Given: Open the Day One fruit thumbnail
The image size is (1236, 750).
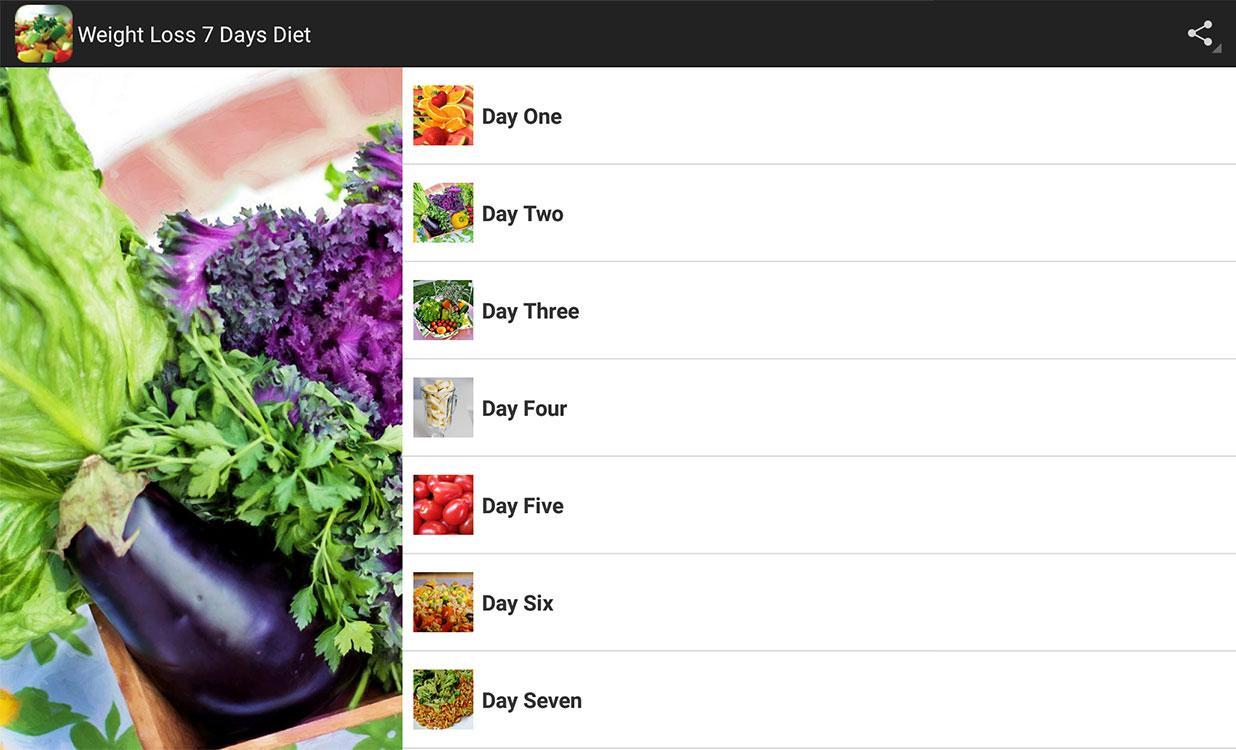Looking at the screenshot, I should 443,115.
